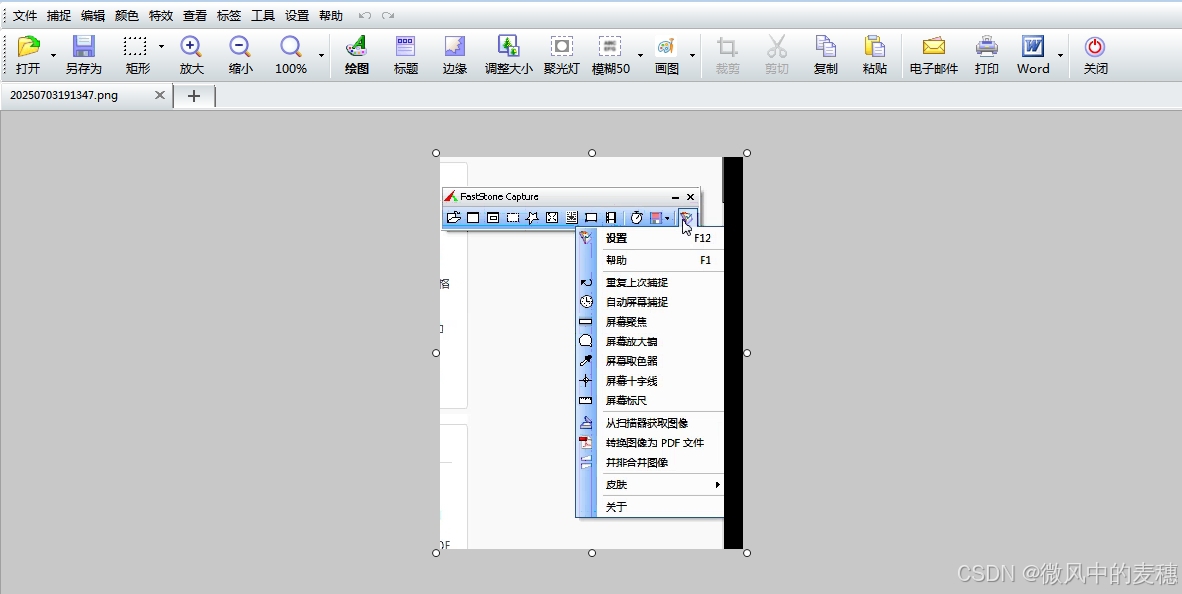Click the Paste (粘贴) icon
Image resolution: width=1182 pixels, height=594 pixels.
pyautogui.click(x=874, y=55)
